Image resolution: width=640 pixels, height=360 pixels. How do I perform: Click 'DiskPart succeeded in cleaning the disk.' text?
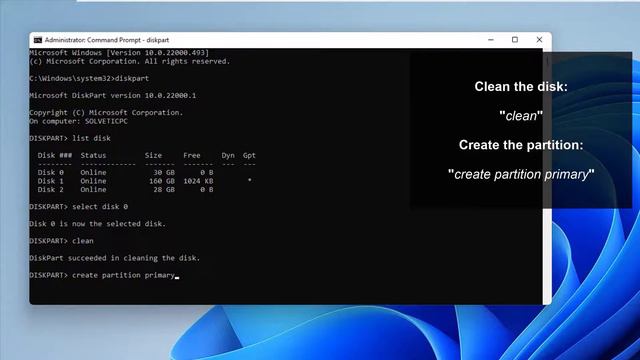115,258
